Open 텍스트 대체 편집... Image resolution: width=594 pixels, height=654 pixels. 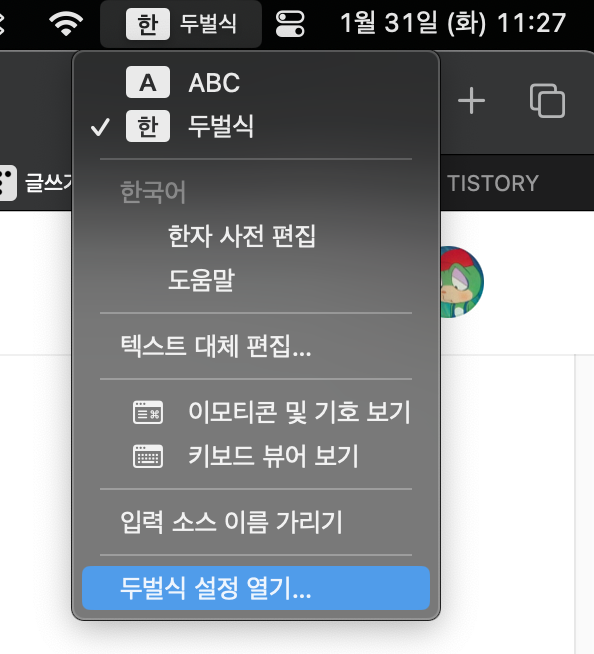click(x=256, y=346)
